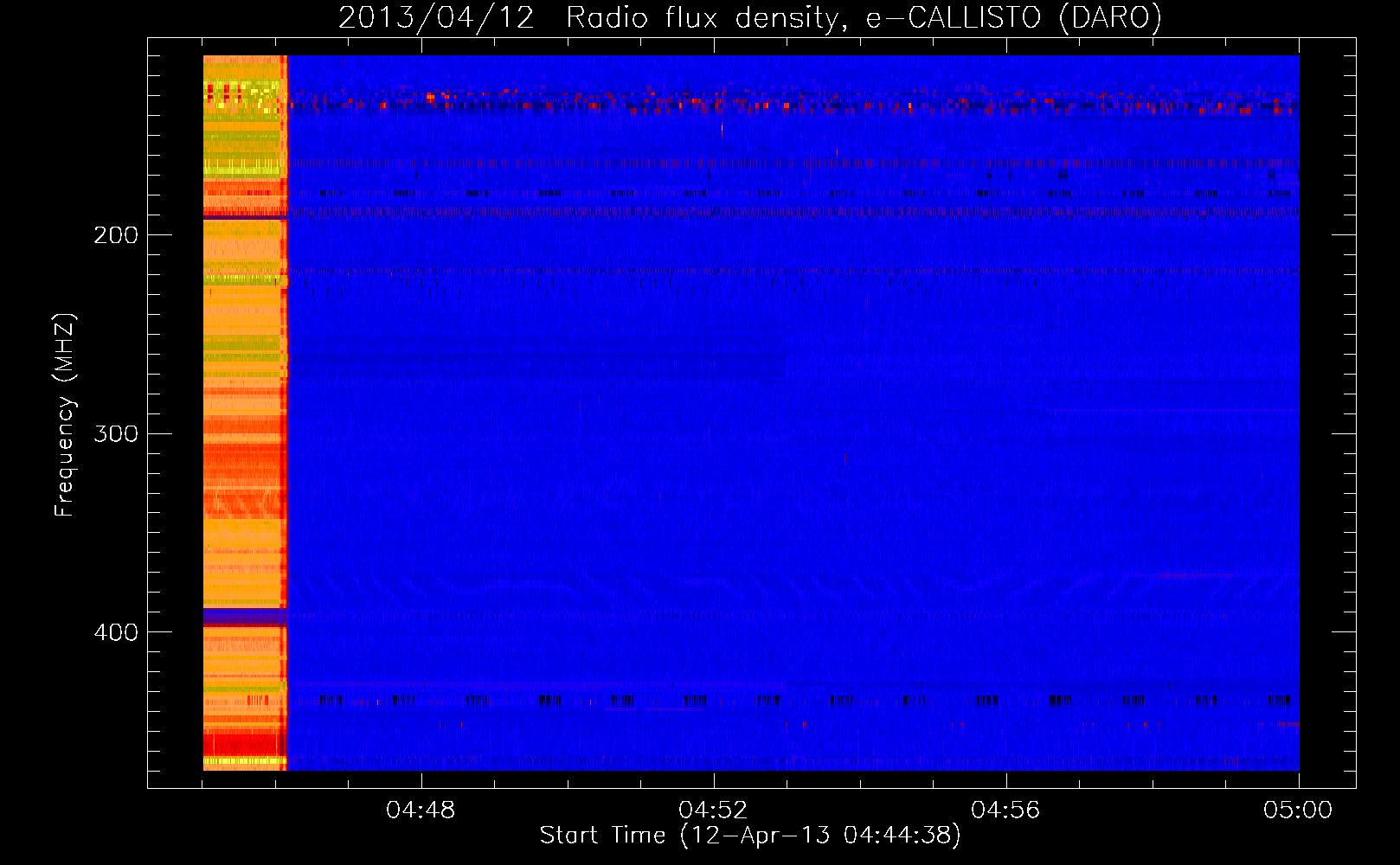Click the 05:00 time tick label
The width and height of the screenshot is (1400, 865).
pyautogui.click(x=1298, y=811)
